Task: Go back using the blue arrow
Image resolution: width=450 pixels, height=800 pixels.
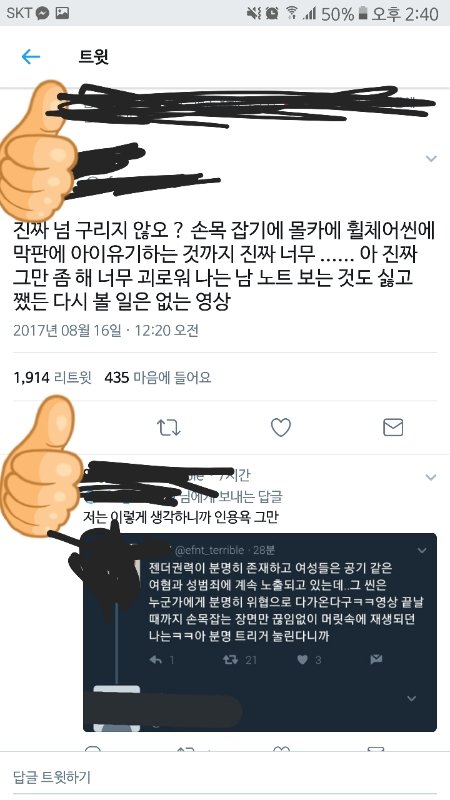Action: click(x=31, y=57)
